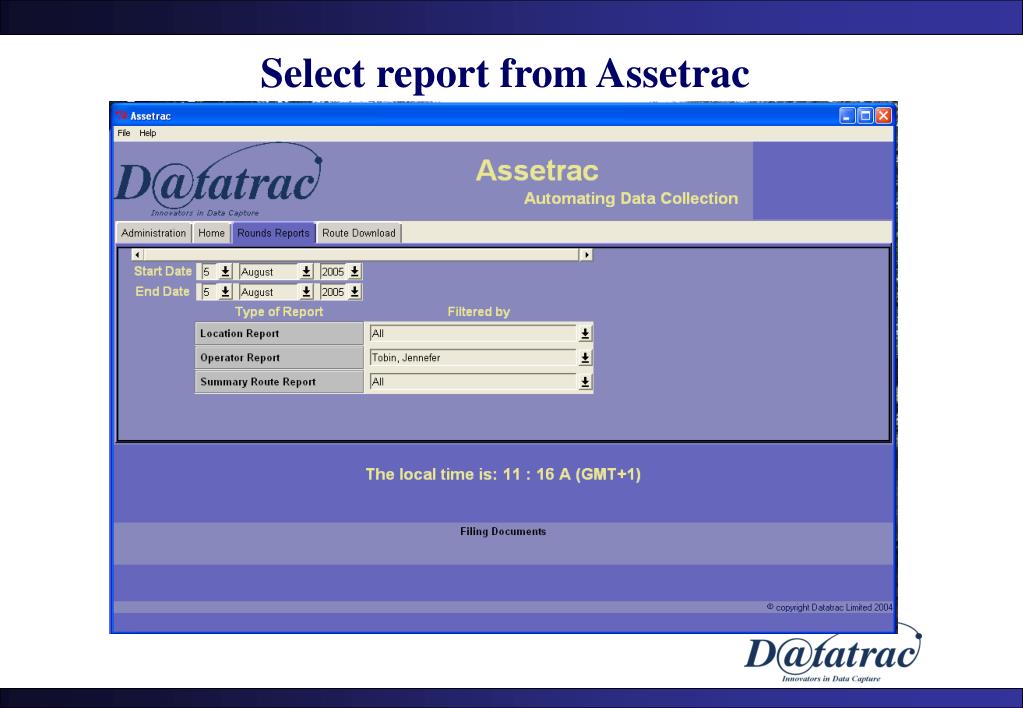The image size is (1023, 708).
Task: Expand the End Date year dropdown
Action: coord(354,292)
